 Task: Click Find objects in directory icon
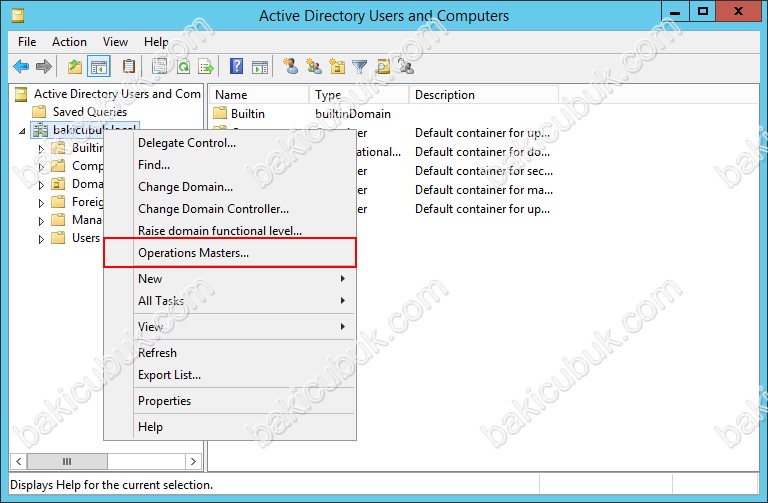(383, 66)
